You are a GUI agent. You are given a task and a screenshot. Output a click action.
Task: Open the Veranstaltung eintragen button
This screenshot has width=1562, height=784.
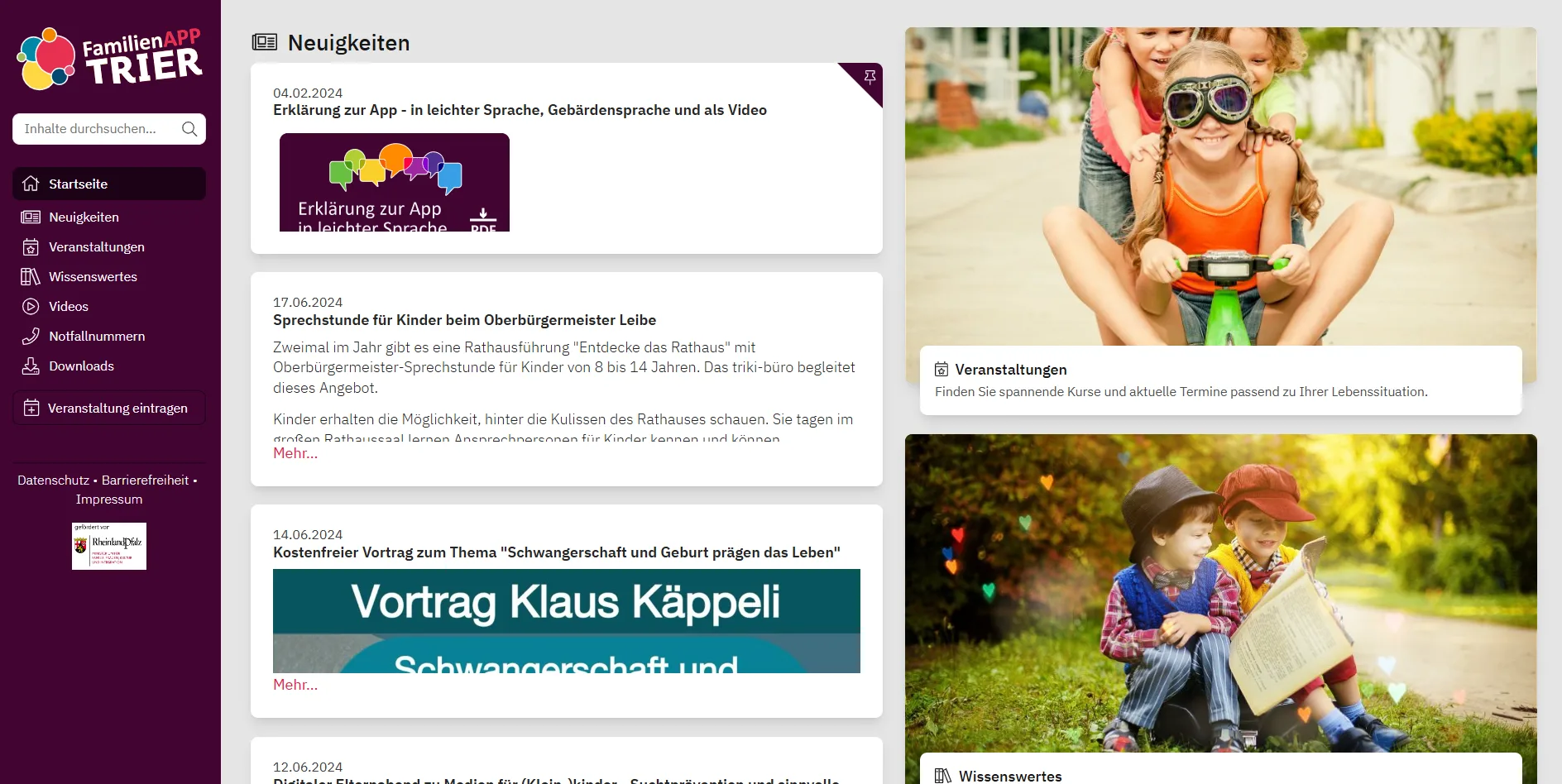[x=109, y=408]
